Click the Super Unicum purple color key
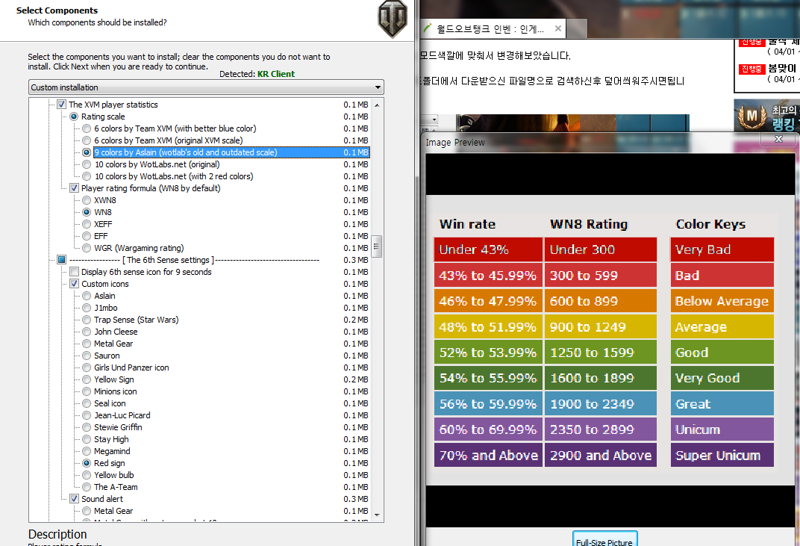Screen dimensions: 800x546 point(722,455)
